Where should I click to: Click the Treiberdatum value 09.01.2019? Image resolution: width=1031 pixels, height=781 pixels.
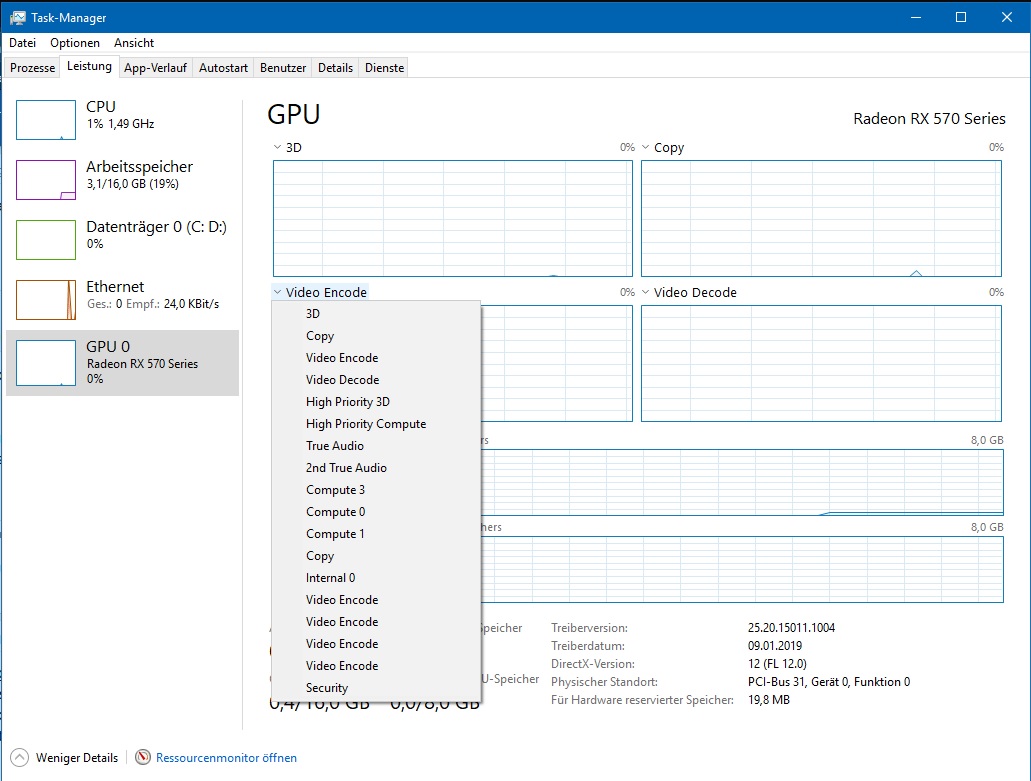click(775, 646)
